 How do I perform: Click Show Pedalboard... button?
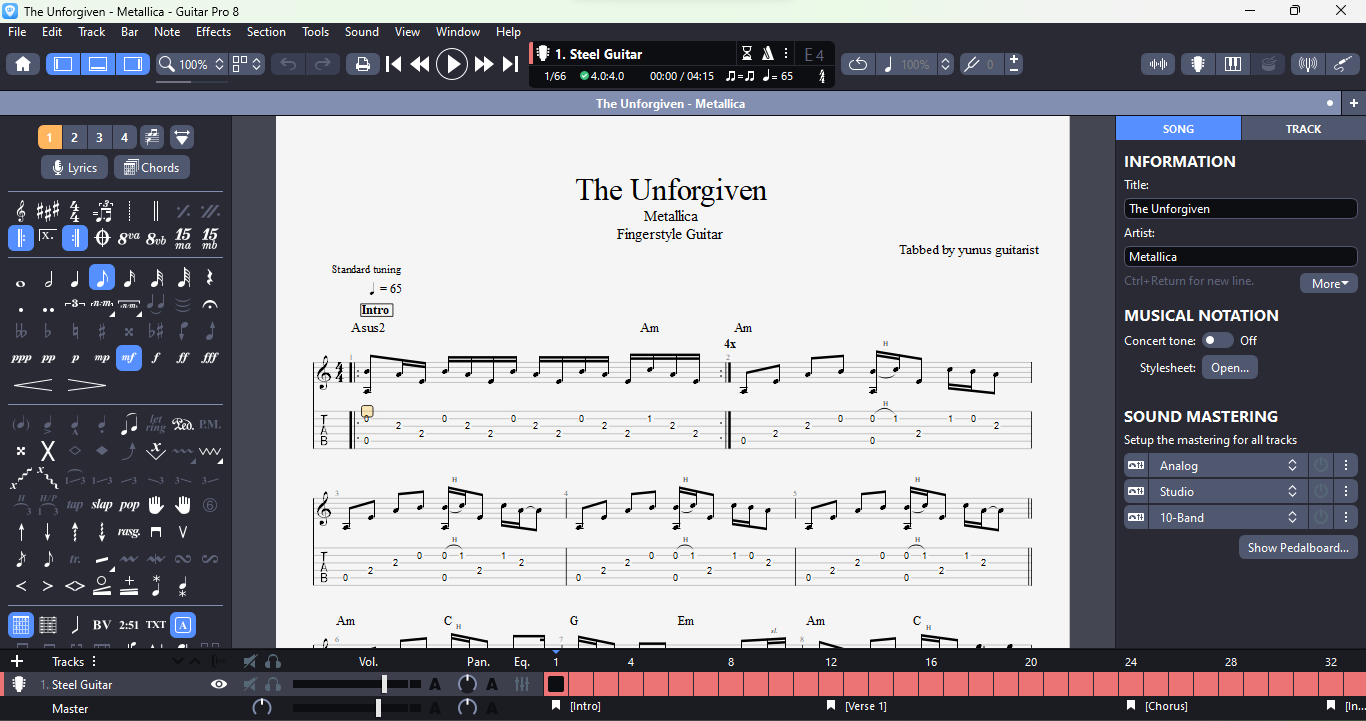(1298, 547)
